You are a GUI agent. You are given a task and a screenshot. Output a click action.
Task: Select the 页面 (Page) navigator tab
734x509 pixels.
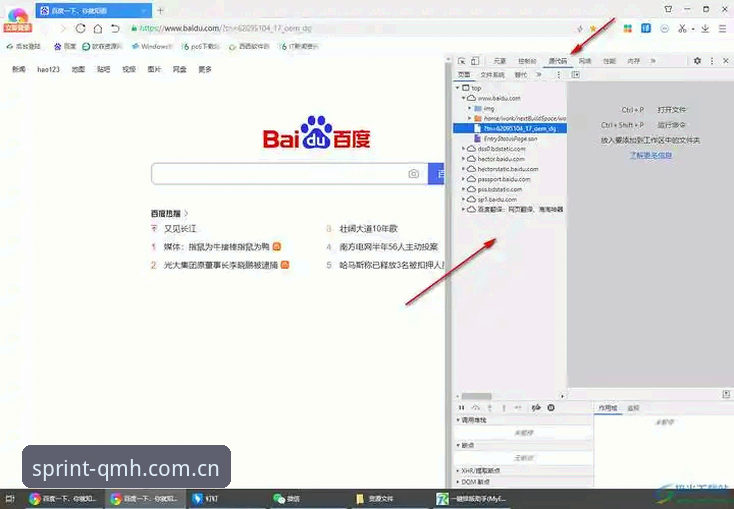pos(464,74)
